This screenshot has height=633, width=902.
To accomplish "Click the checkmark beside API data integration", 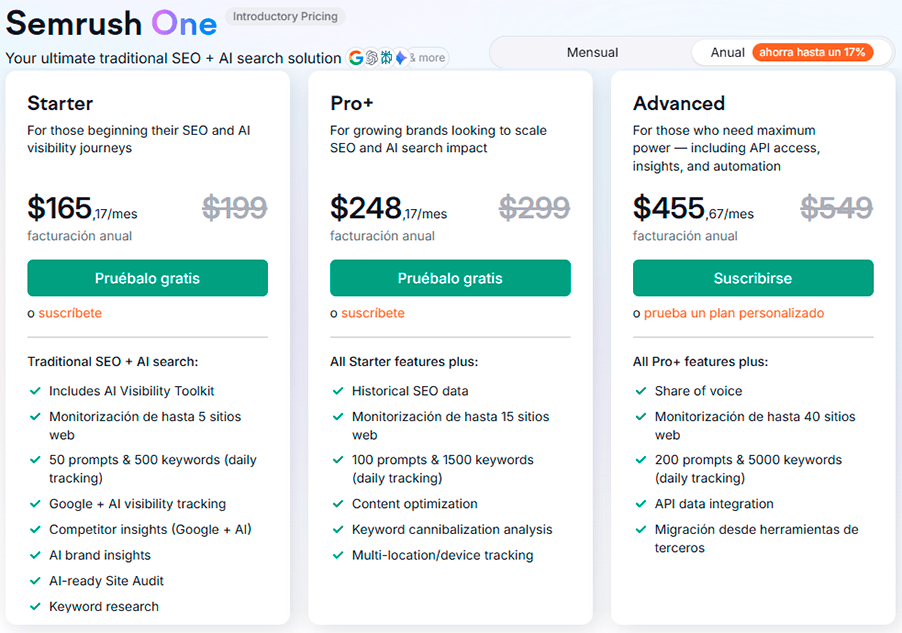I will pyautogui.click(x=640, y=504).
